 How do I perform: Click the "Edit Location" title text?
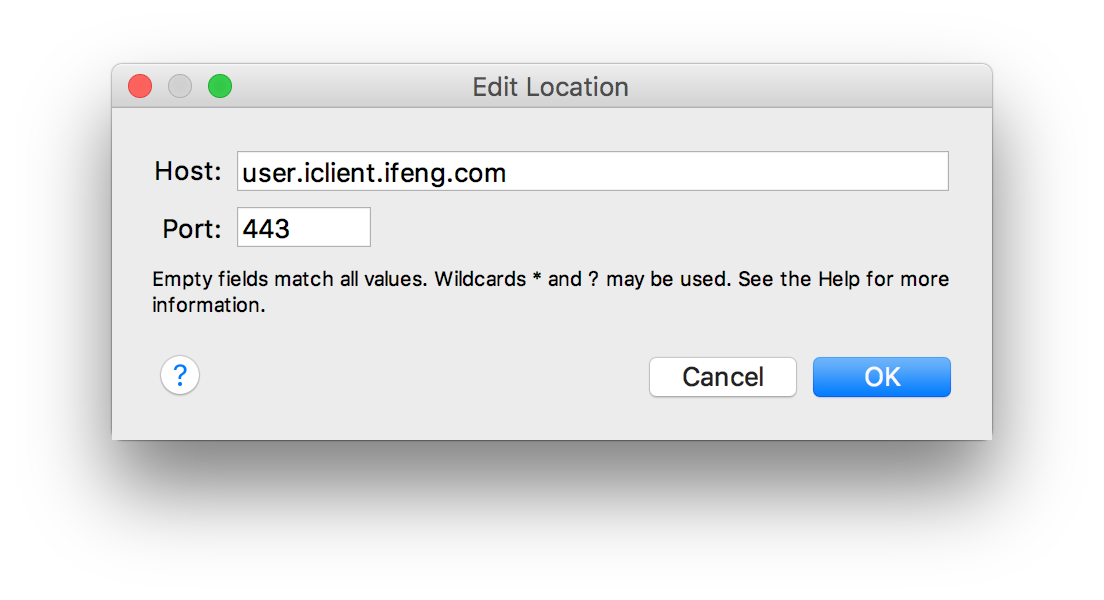(550, 88)
